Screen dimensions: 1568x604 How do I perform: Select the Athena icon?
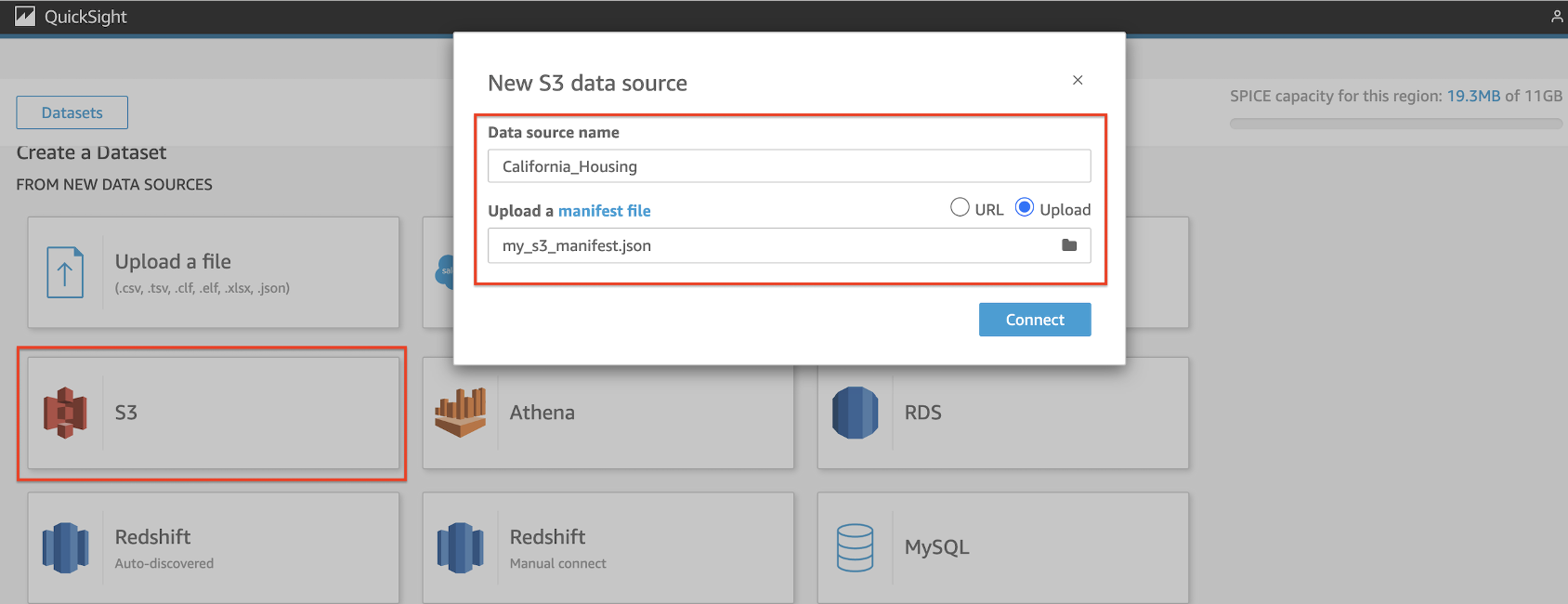pos(460,413)
